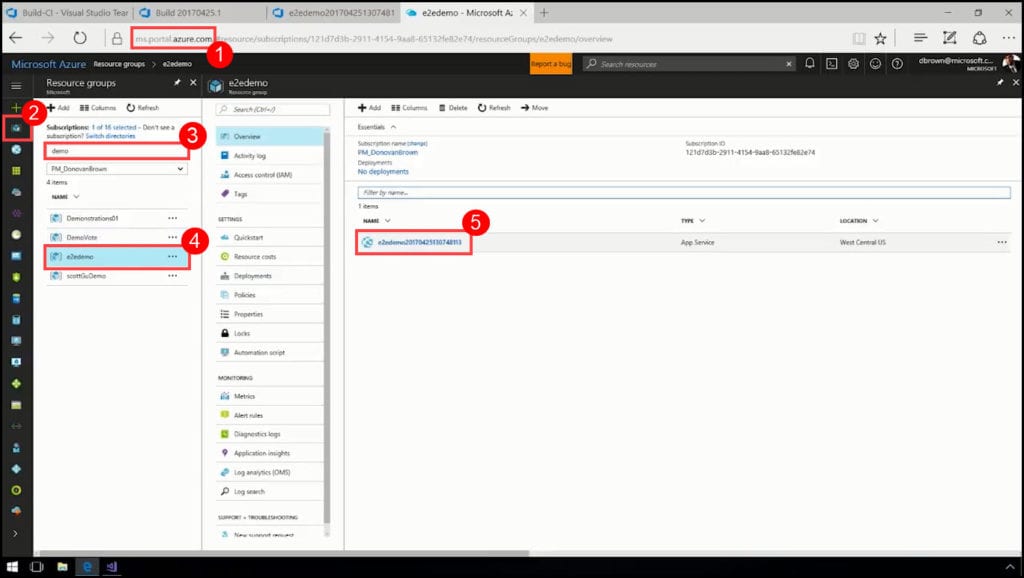This screenshot has width=1024, height=578.
Task: Open the ellipsis menu for Demonstrations01
Action: [x=172, y=218]
